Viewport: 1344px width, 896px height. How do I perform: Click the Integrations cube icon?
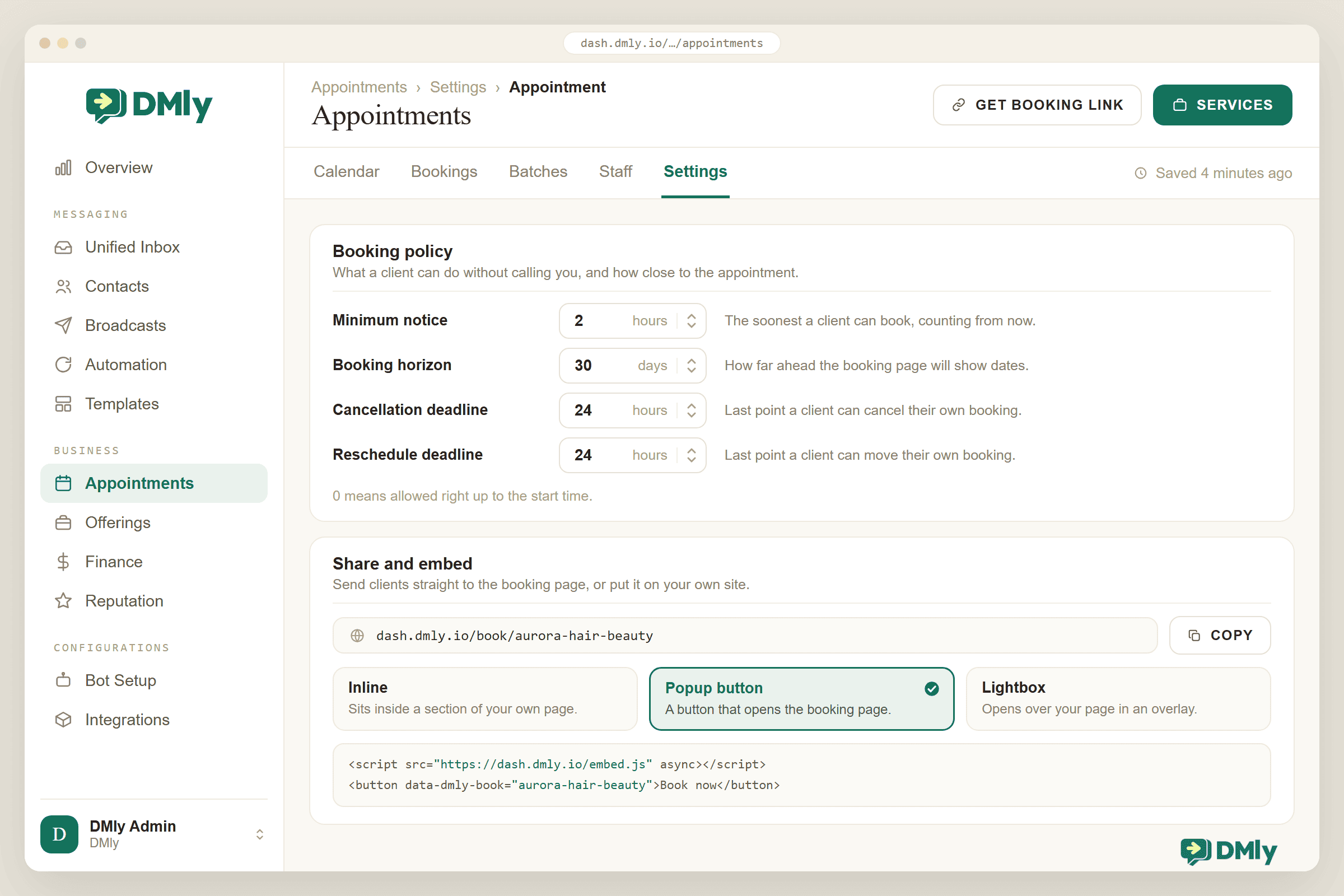63,720
